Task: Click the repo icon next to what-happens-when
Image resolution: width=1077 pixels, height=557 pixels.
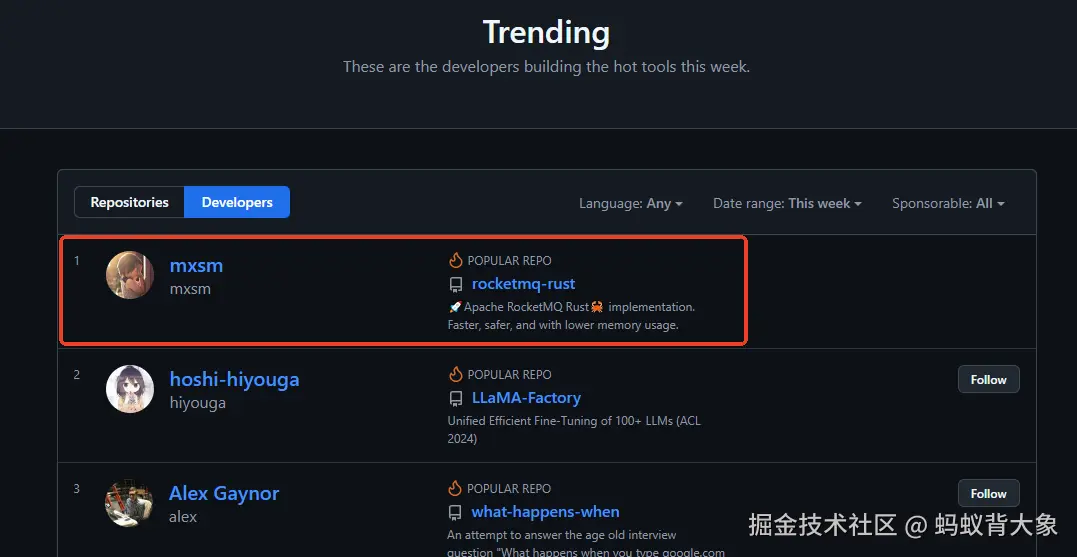Action: click(456, 512)
